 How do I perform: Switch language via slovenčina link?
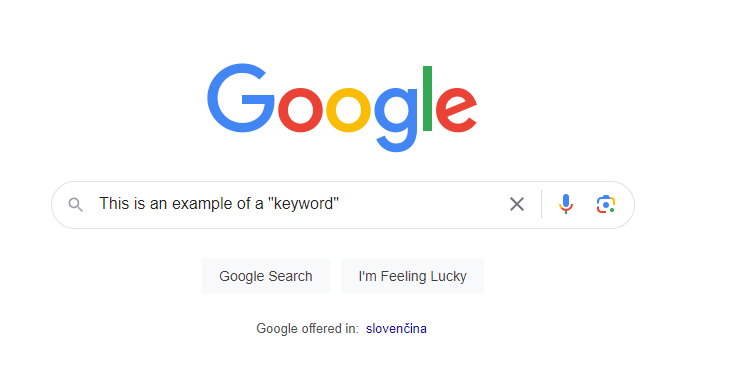click(x=396, y=329)
